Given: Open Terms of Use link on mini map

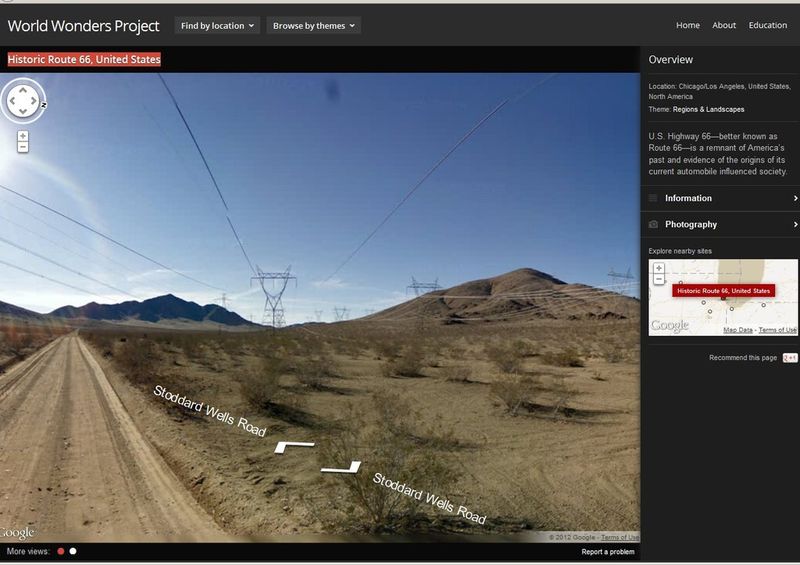Looking at the screenshot, I should click(777, 330).
